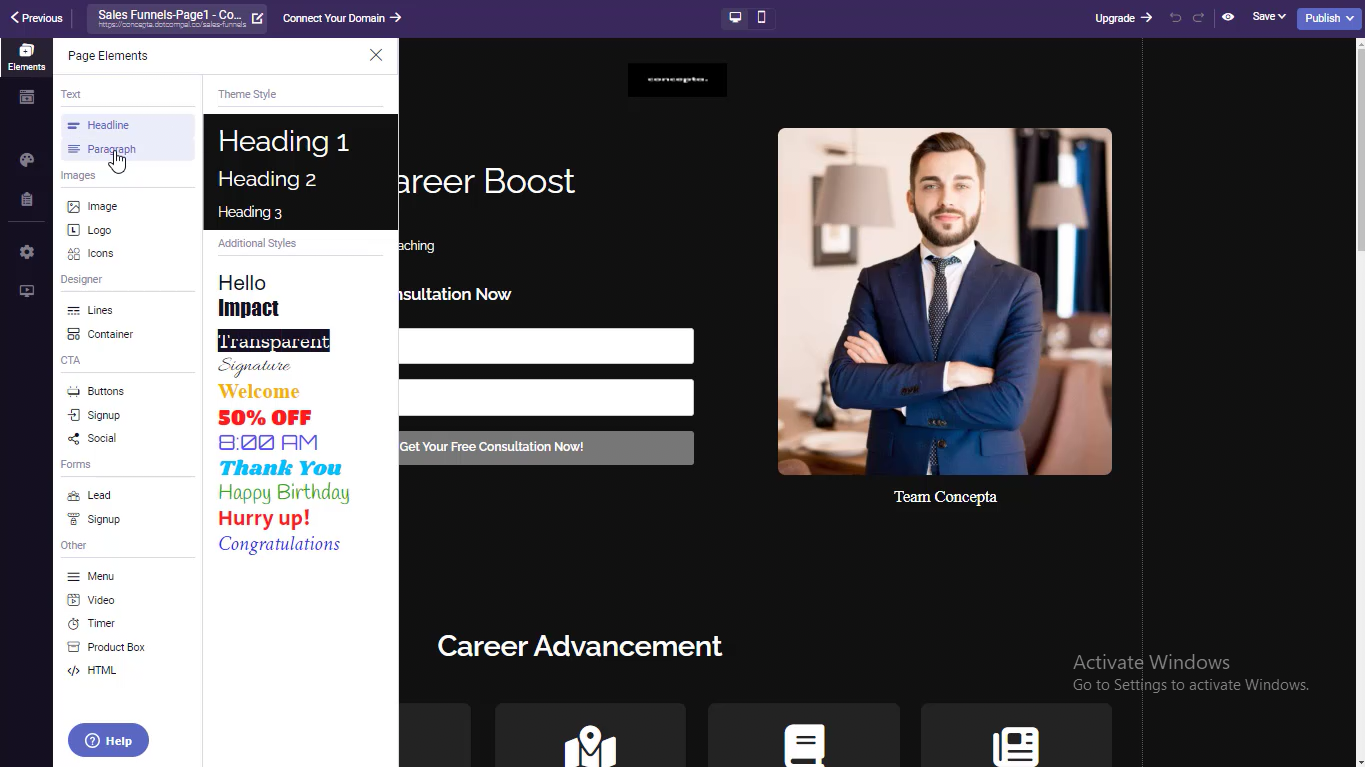Pick the Signature text style

[254, 366]
